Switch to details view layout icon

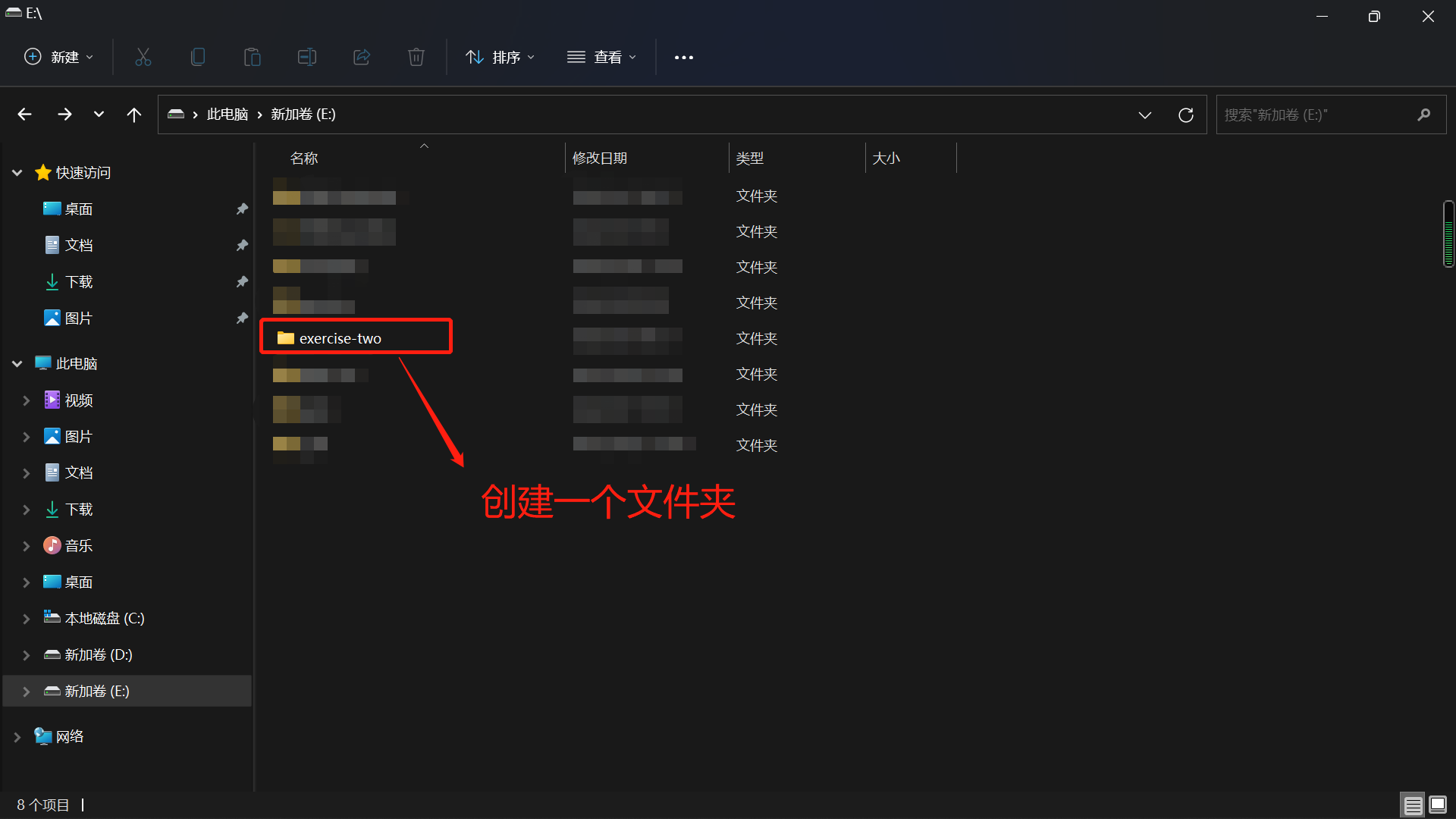(x=1413, y=805)
